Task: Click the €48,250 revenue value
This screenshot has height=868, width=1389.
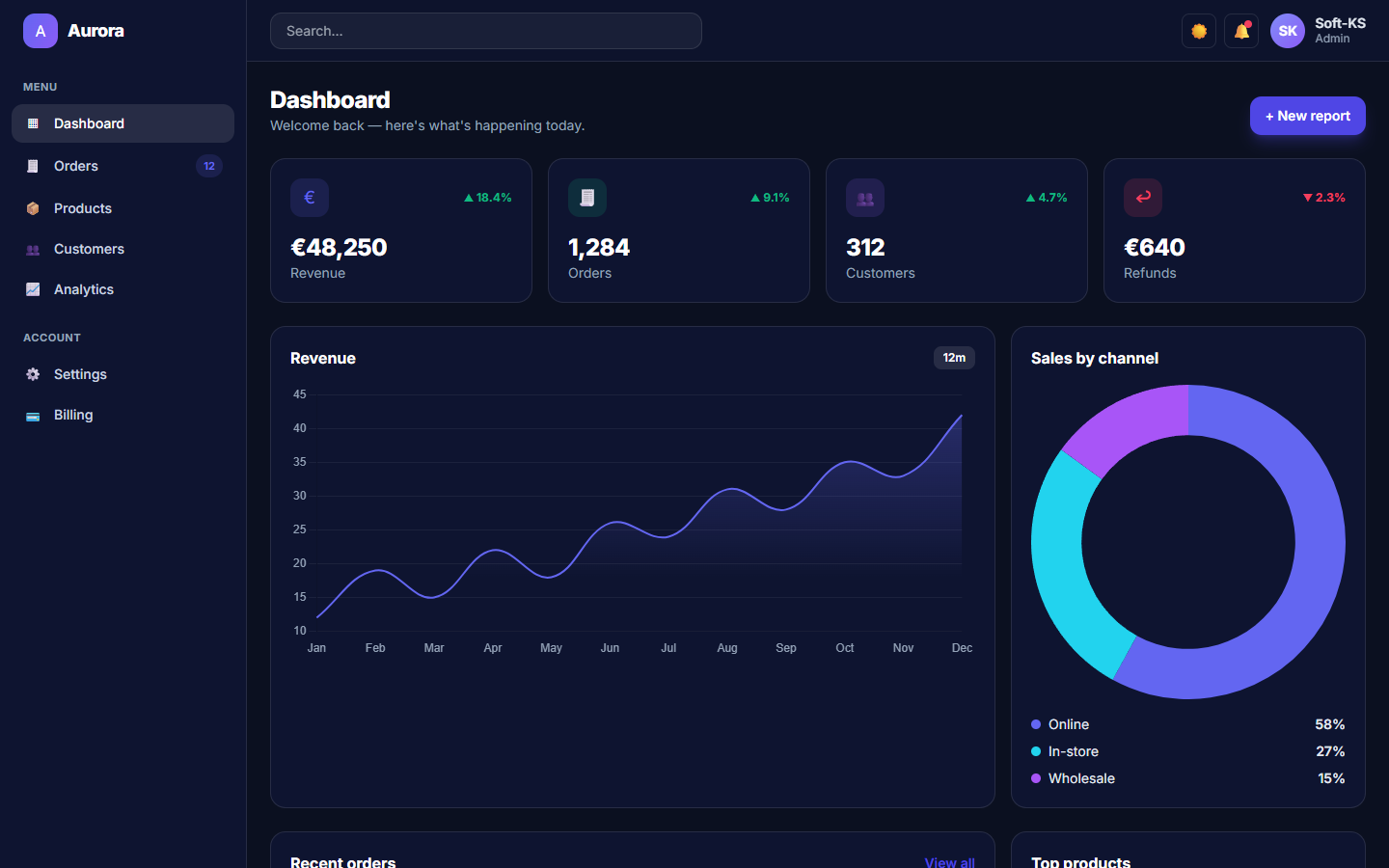Action: (339, 248)
